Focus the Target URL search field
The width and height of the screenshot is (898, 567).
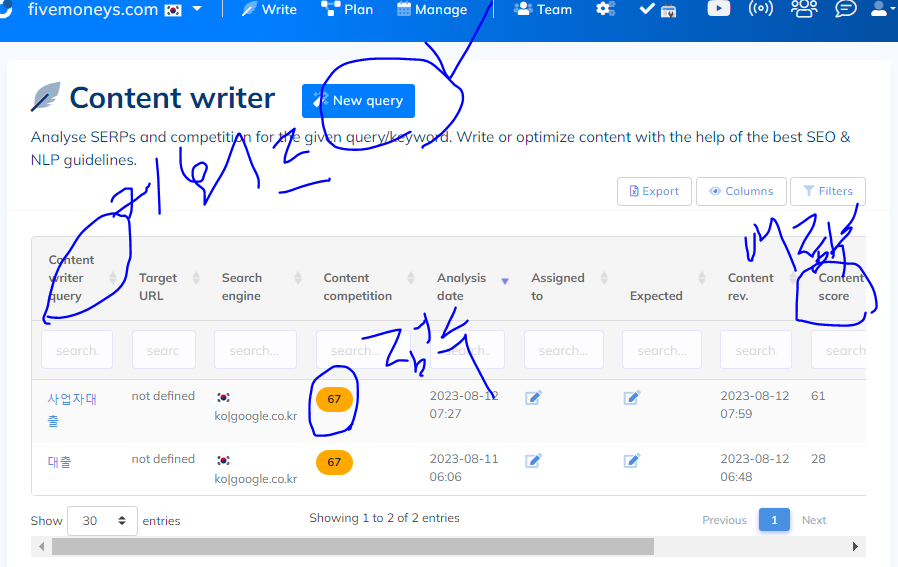point(164,350)
